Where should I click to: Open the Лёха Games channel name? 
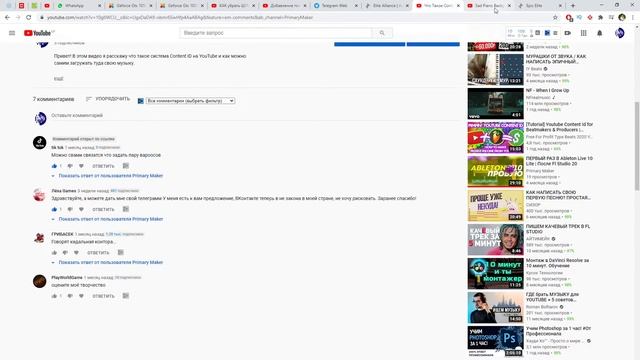64,191
